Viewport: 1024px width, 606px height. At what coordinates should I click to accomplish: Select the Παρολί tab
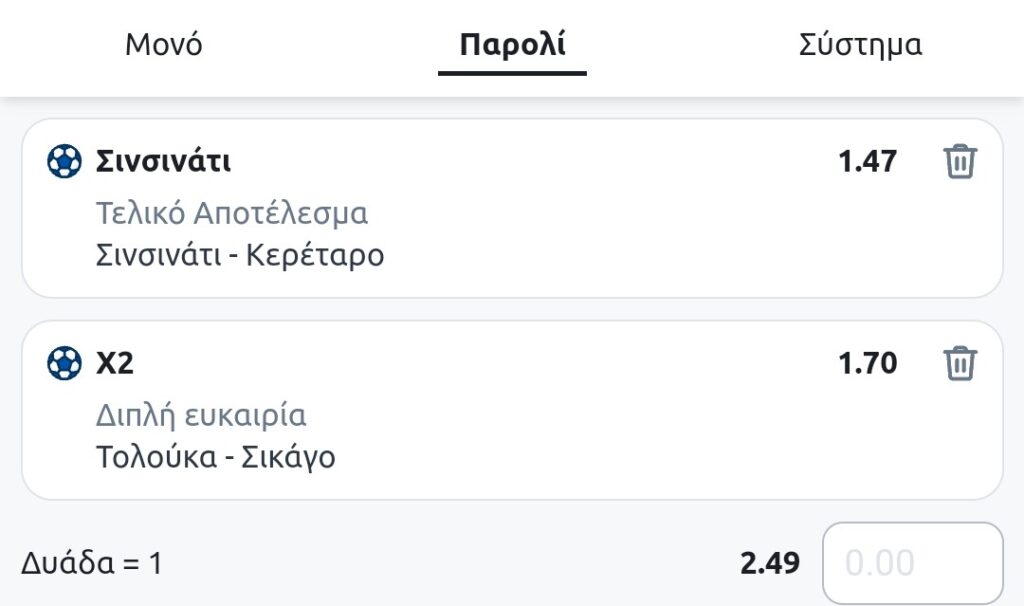coord(512,45)
